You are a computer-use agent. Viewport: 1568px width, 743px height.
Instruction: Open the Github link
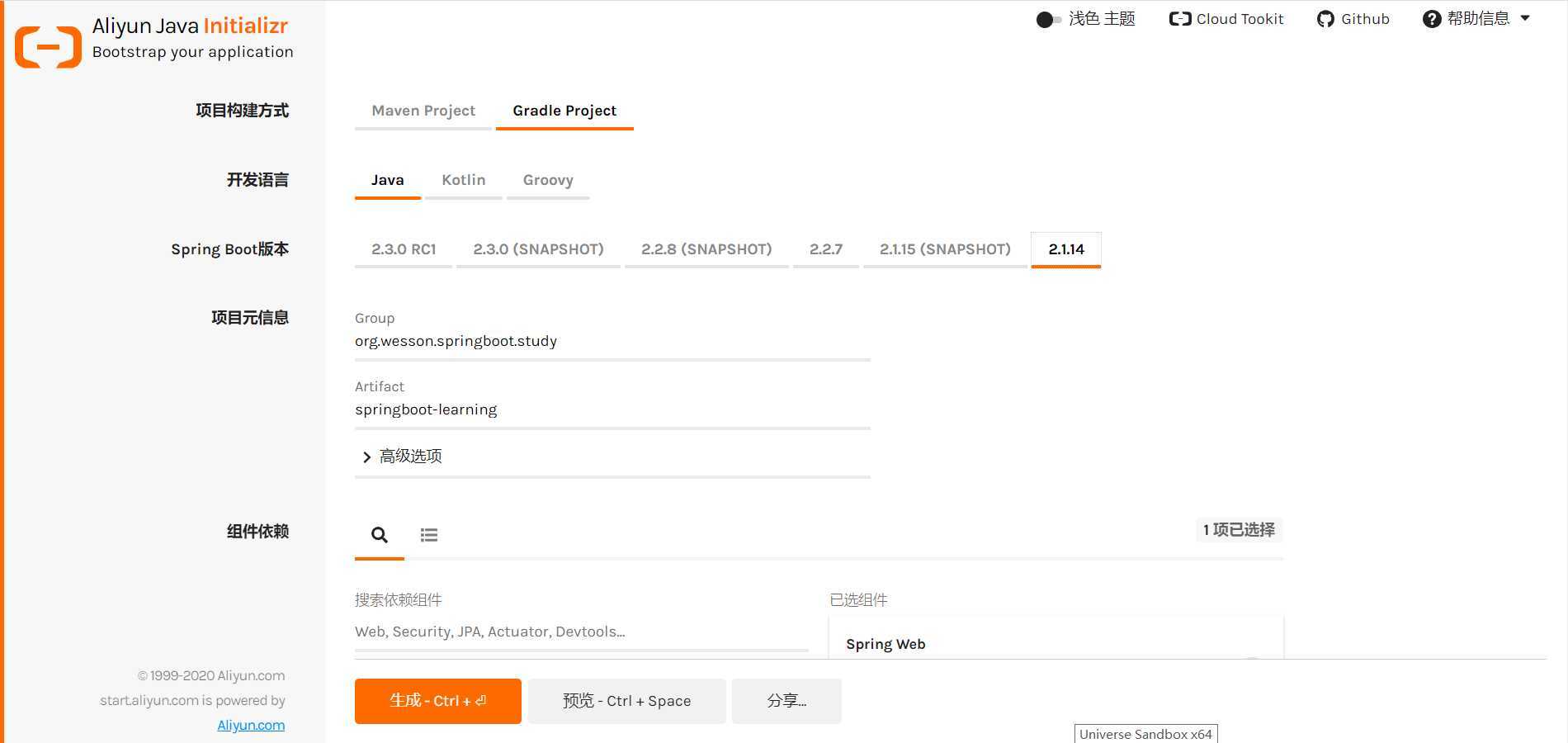(1353, 19)
